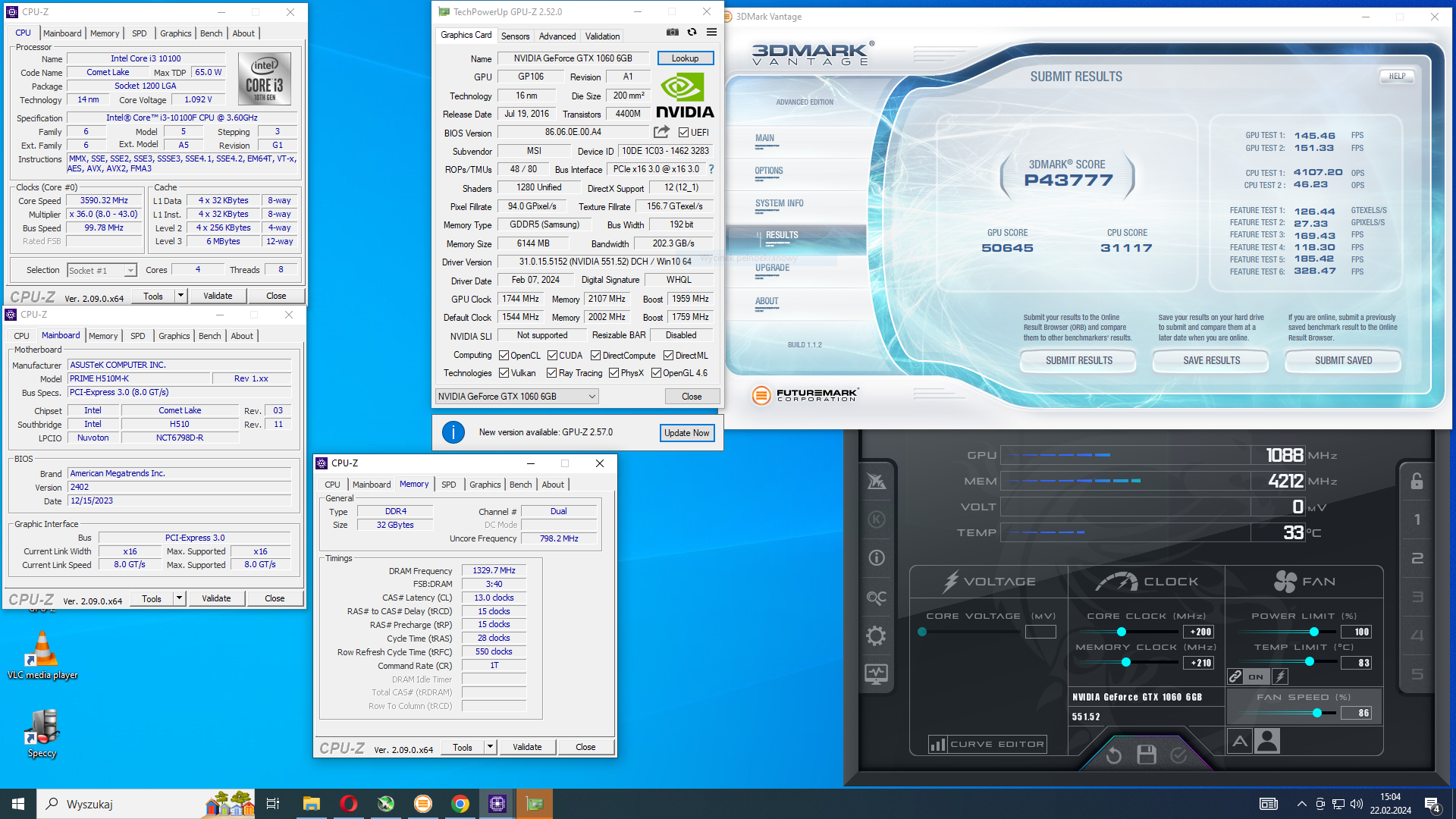Image resolution: width=1456 pixels, height=819 pixels.
Task: Toggle OpenCL checkbox
Action: click(x=504, y=356)
